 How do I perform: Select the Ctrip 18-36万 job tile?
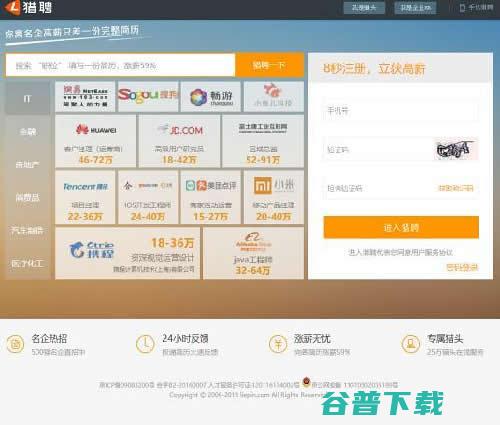(128, 253)
